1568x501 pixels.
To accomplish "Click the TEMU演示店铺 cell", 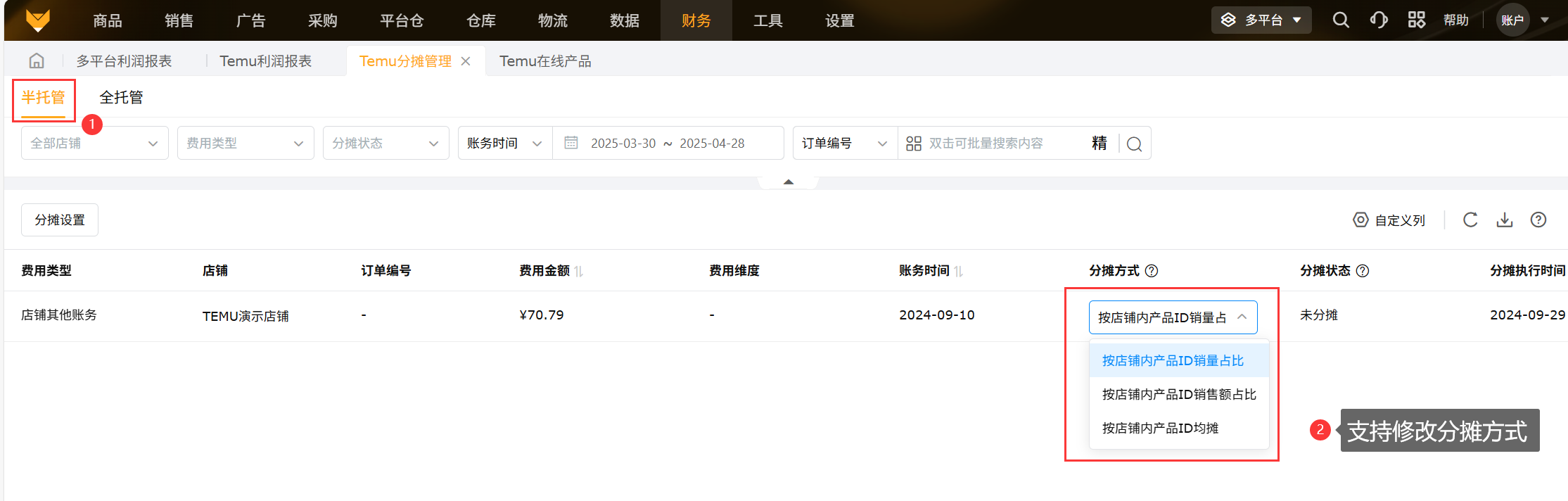I will click(x=246, y=316).
